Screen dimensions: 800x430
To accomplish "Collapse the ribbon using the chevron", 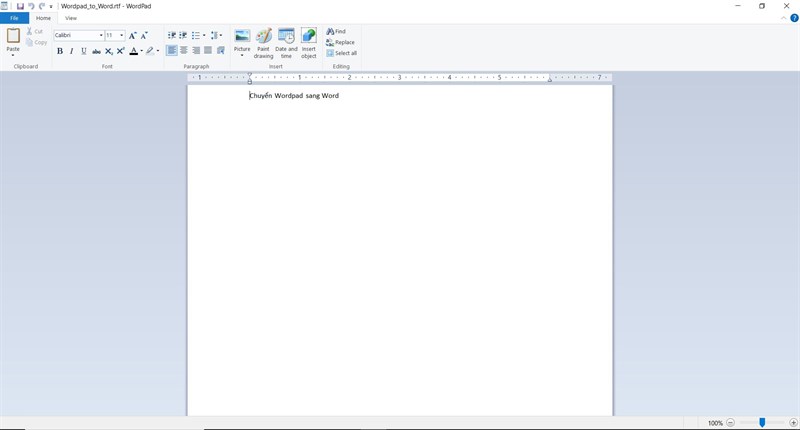I will 784,18.
